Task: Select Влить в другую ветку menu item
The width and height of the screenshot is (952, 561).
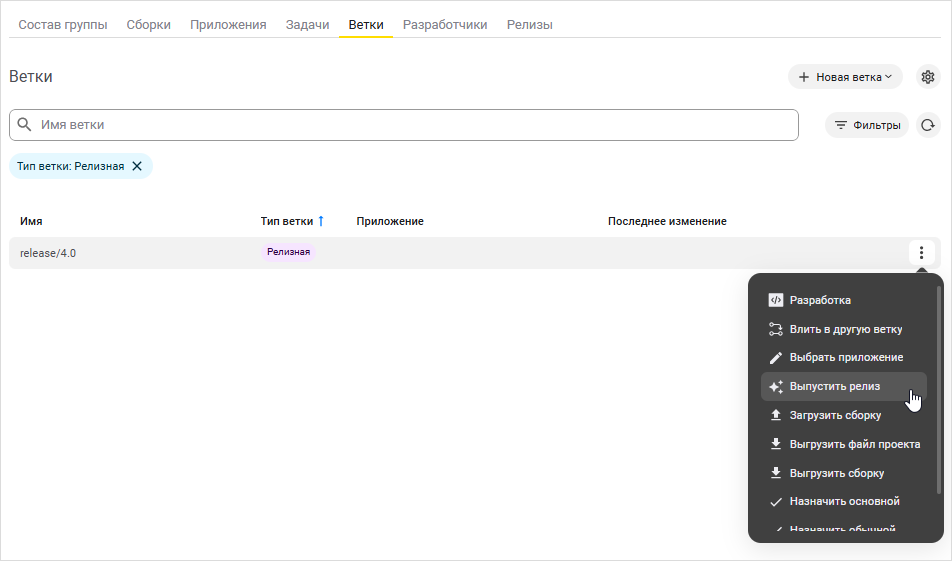Action: (x=844, y=329)
